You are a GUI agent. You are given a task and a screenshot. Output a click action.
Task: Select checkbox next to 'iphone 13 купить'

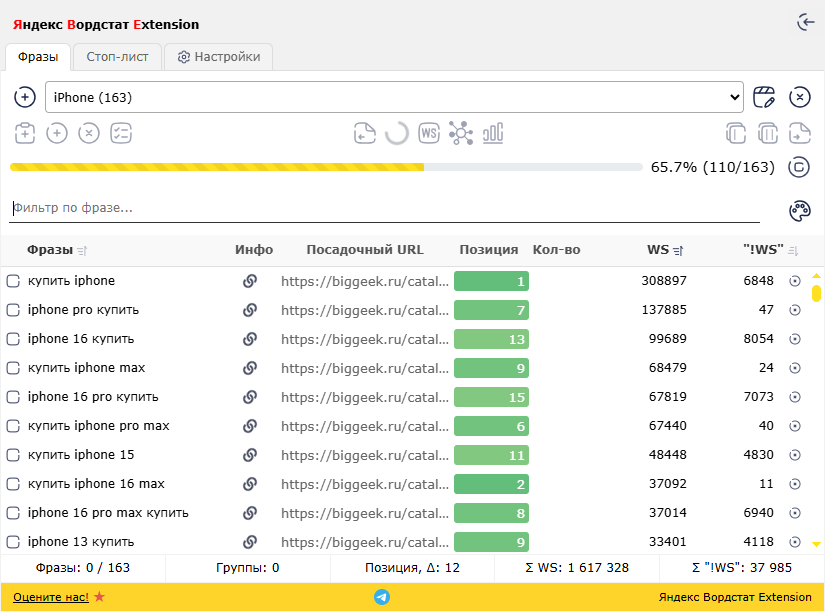tap(13, 541)
